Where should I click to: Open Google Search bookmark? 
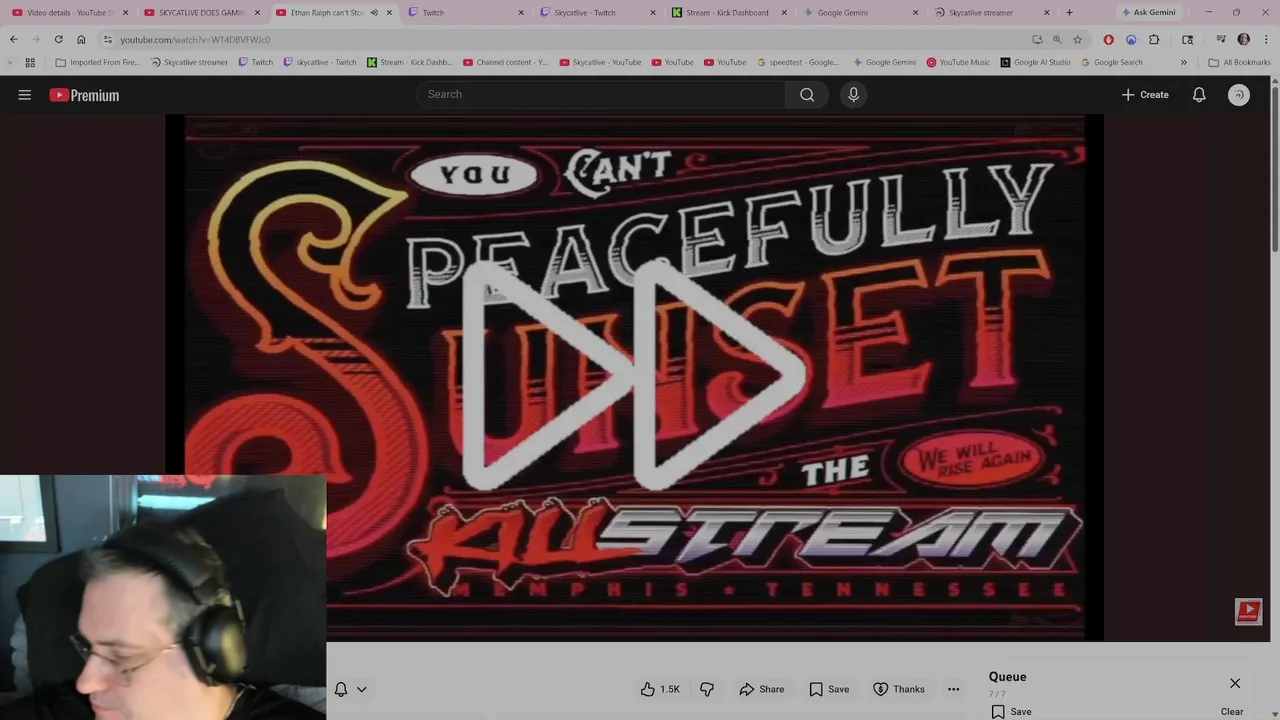click(x=1111, y=62)
